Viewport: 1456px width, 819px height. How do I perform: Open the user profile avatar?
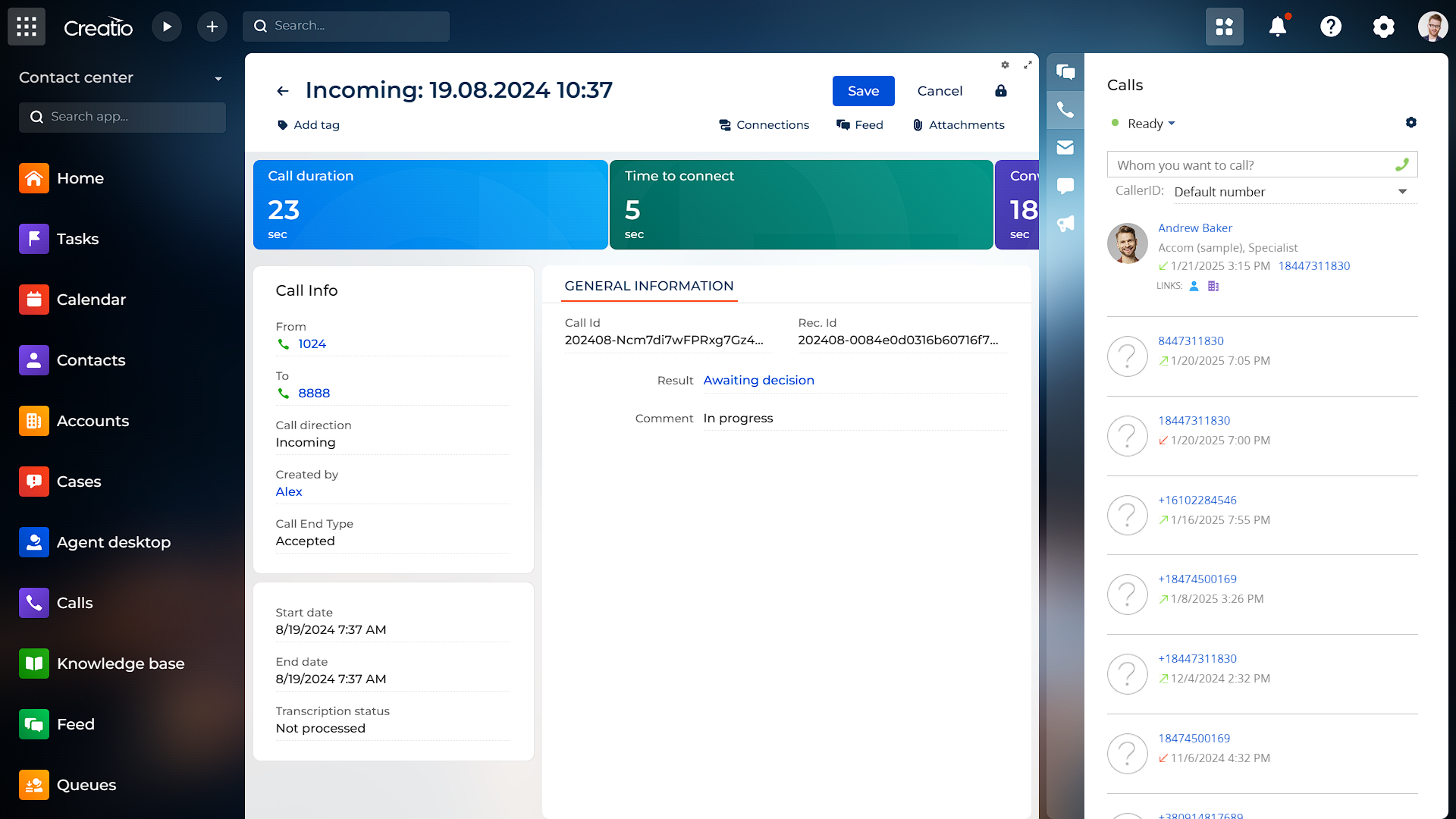(x=1433, y=27)
